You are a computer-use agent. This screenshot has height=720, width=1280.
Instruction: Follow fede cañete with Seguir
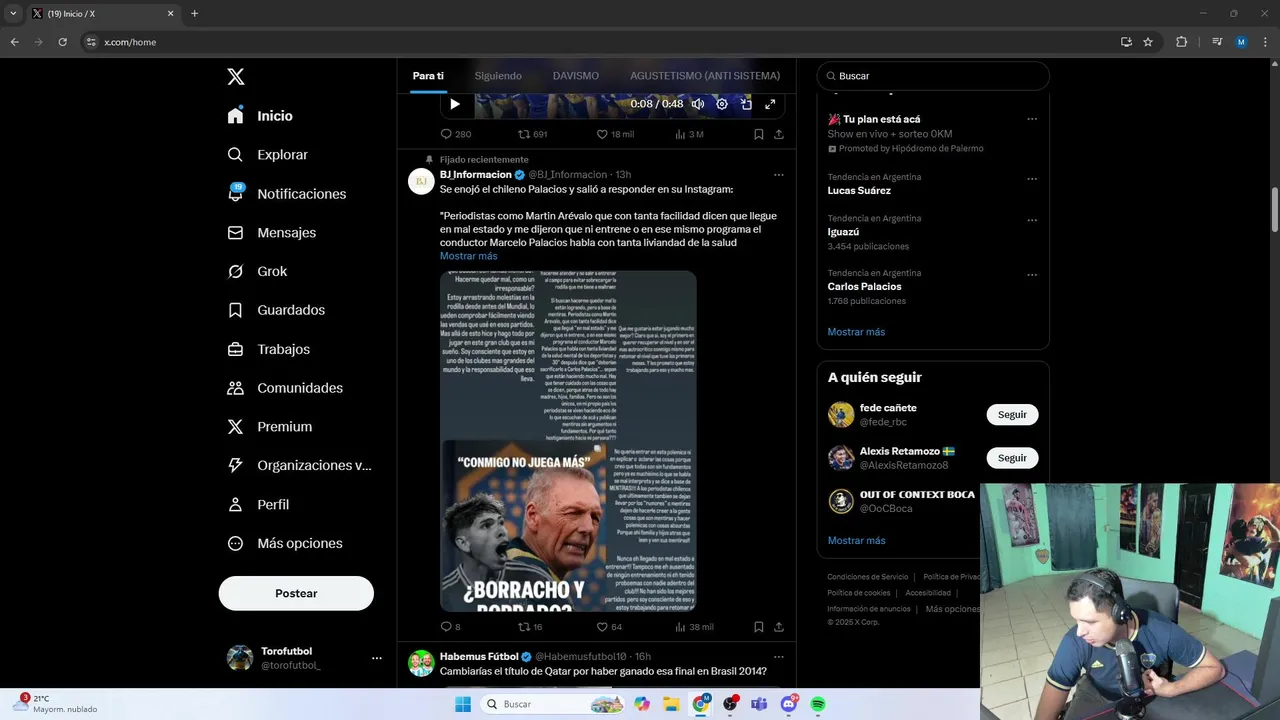coord(1012,415)
